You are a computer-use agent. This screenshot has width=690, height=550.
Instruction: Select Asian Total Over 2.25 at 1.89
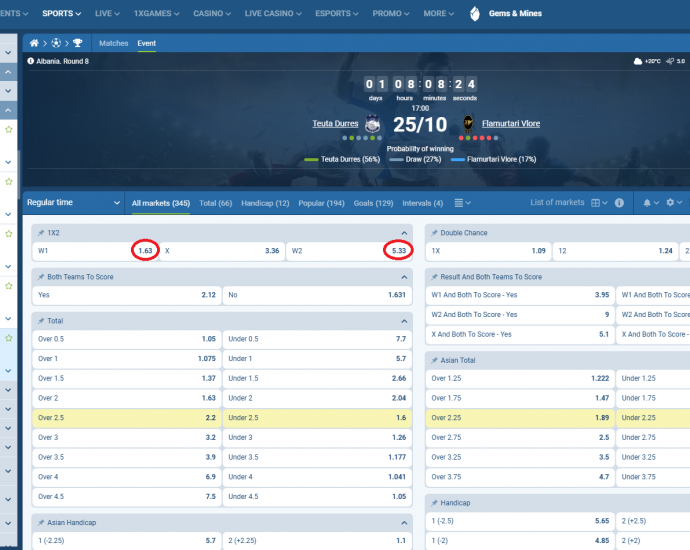click(x=520, y=418)
